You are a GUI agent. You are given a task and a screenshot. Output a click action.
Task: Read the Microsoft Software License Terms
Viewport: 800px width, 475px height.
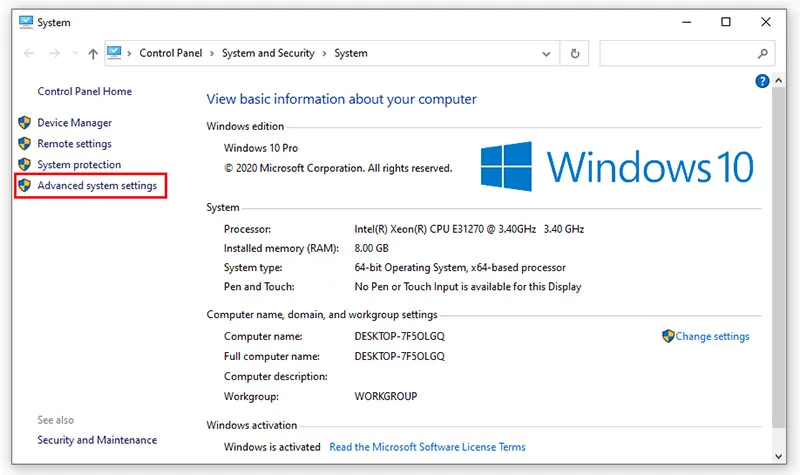[x=427, y=447]
